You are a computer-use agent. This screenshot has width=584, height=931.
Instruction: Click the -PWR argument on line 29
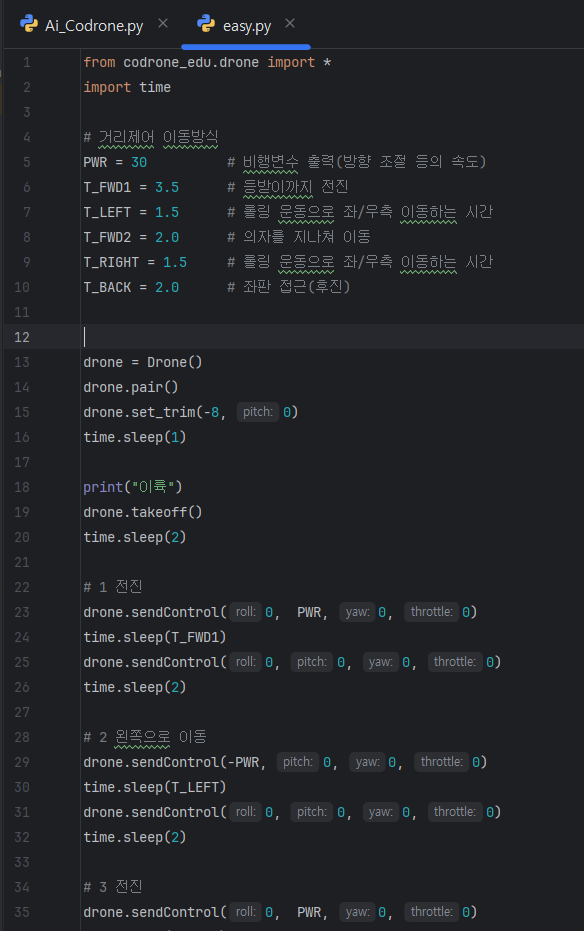pyautogui.click(x=243, y=762)
